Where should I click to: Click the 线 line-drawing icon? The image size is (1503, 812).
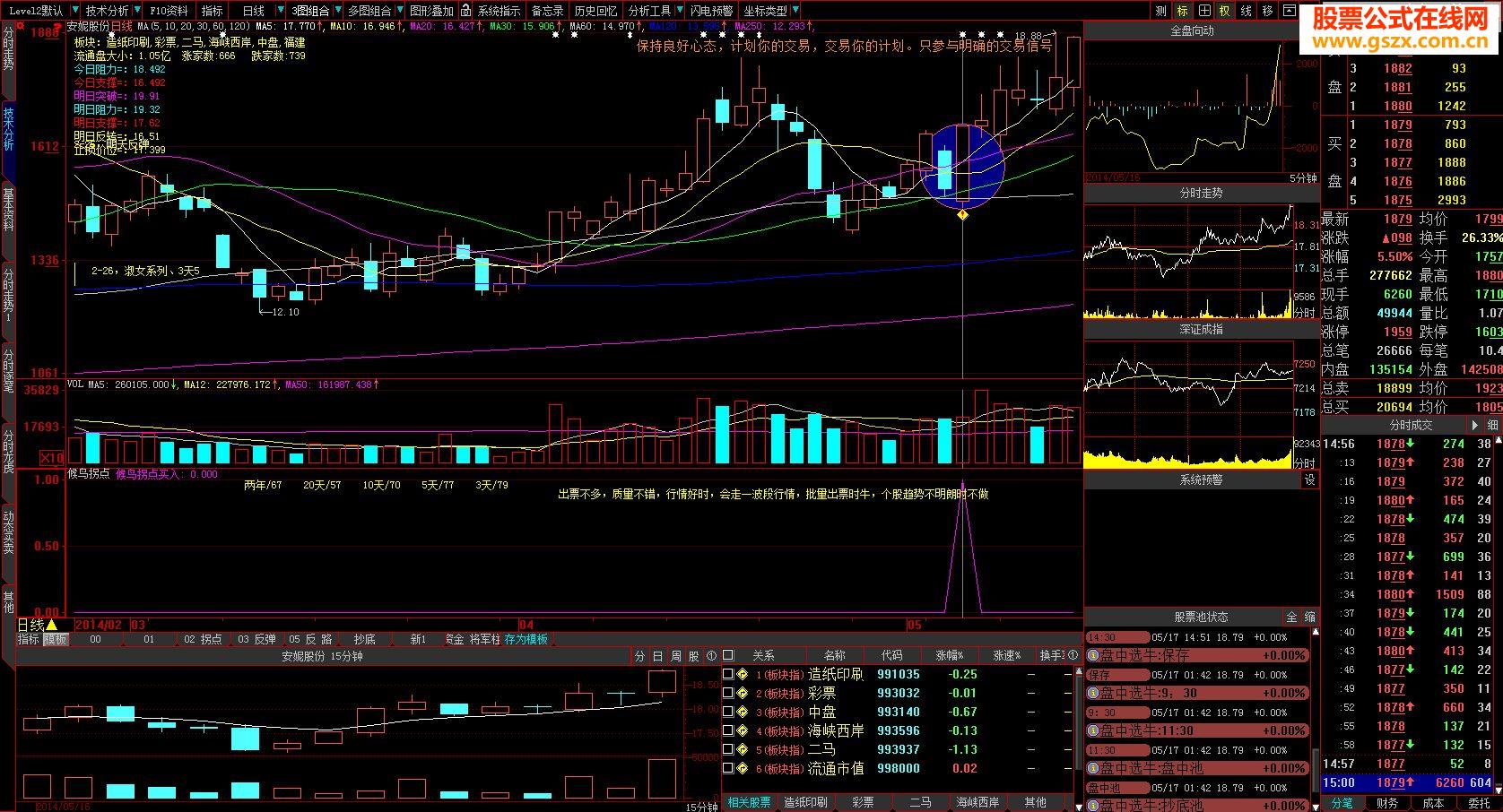pyautogui.click(x=1247, y=11)
